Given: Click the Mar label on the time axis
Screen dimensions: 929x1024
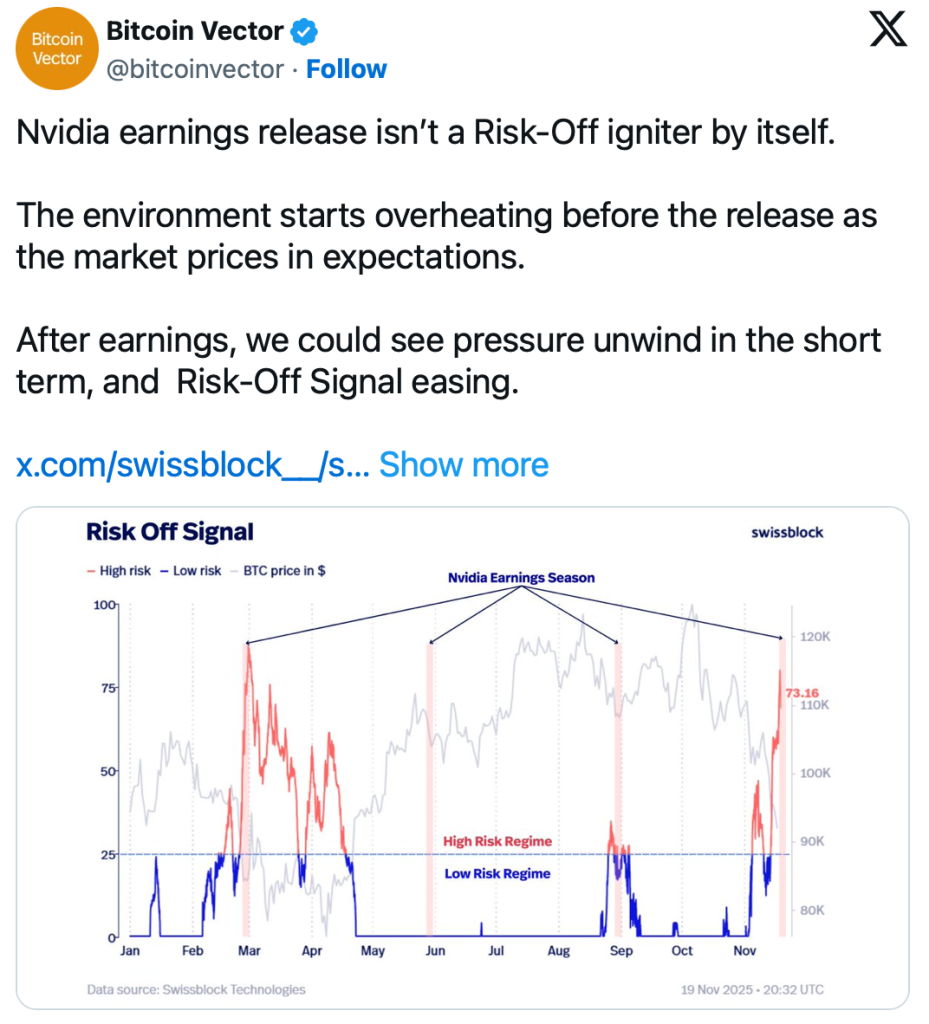Looking at the screenshot, I should (252, 951).
